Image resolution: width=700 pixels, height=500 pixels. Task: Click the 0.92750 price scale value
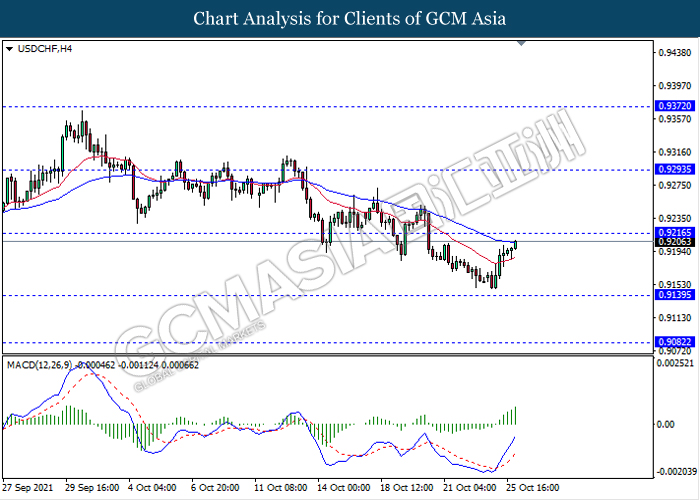point(675,185)
